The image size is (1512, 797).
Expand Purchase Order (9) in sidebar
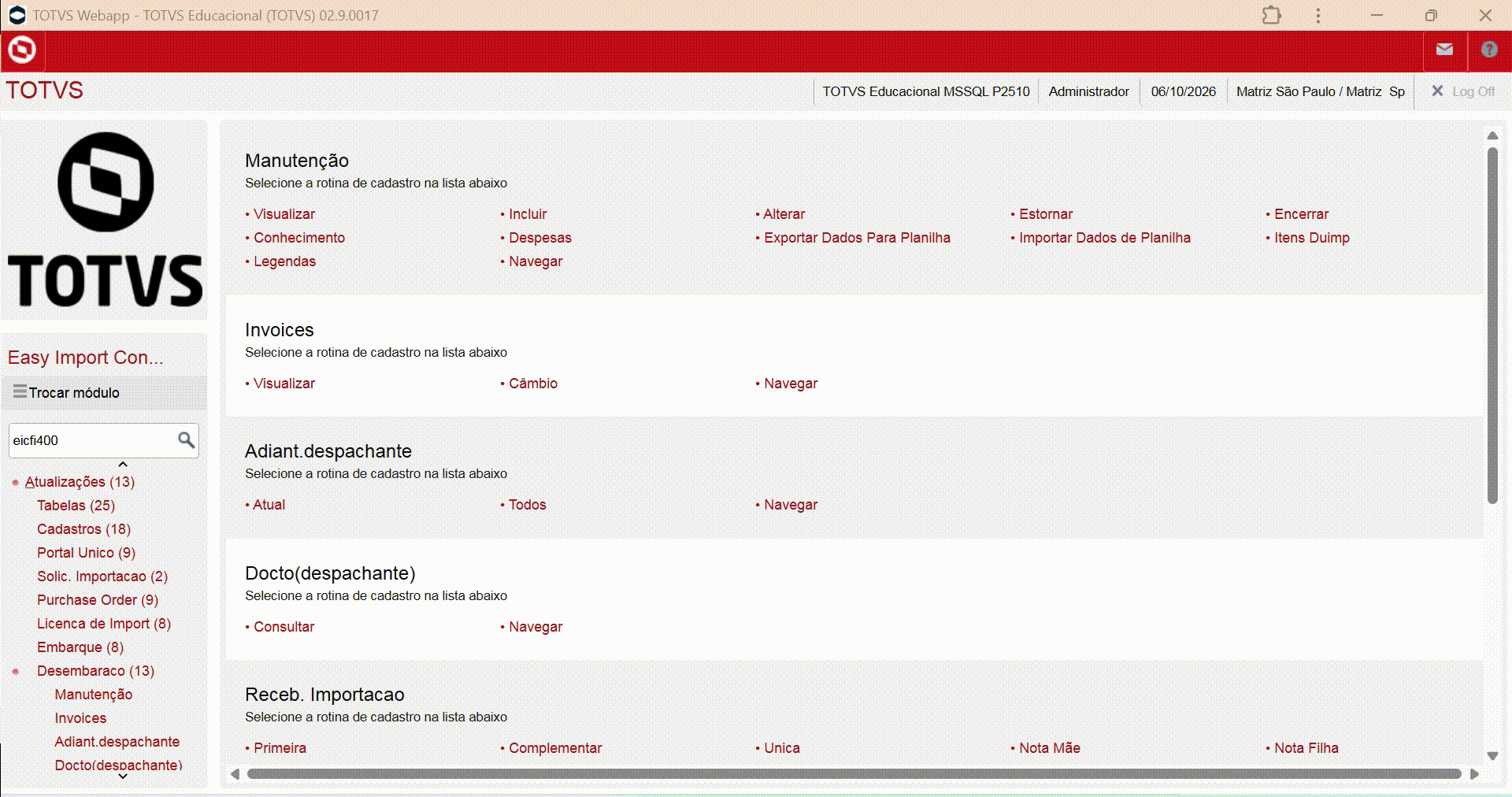click(98, 600)
